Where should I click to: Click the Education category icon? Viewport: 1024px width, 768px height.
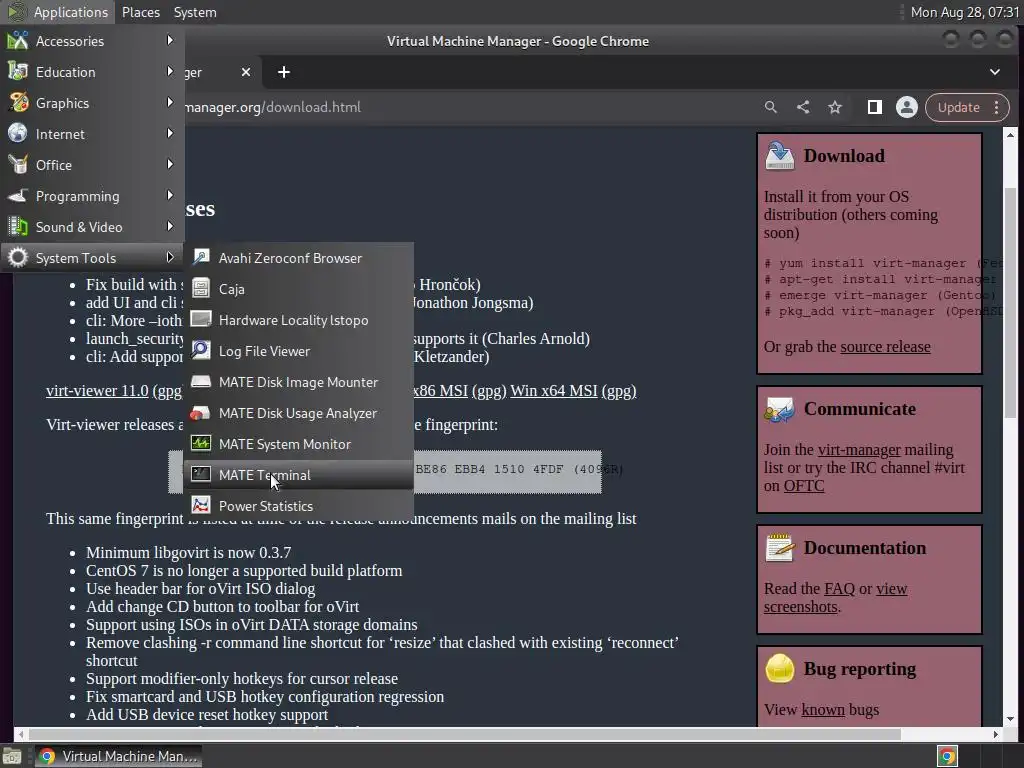[18, 71]
